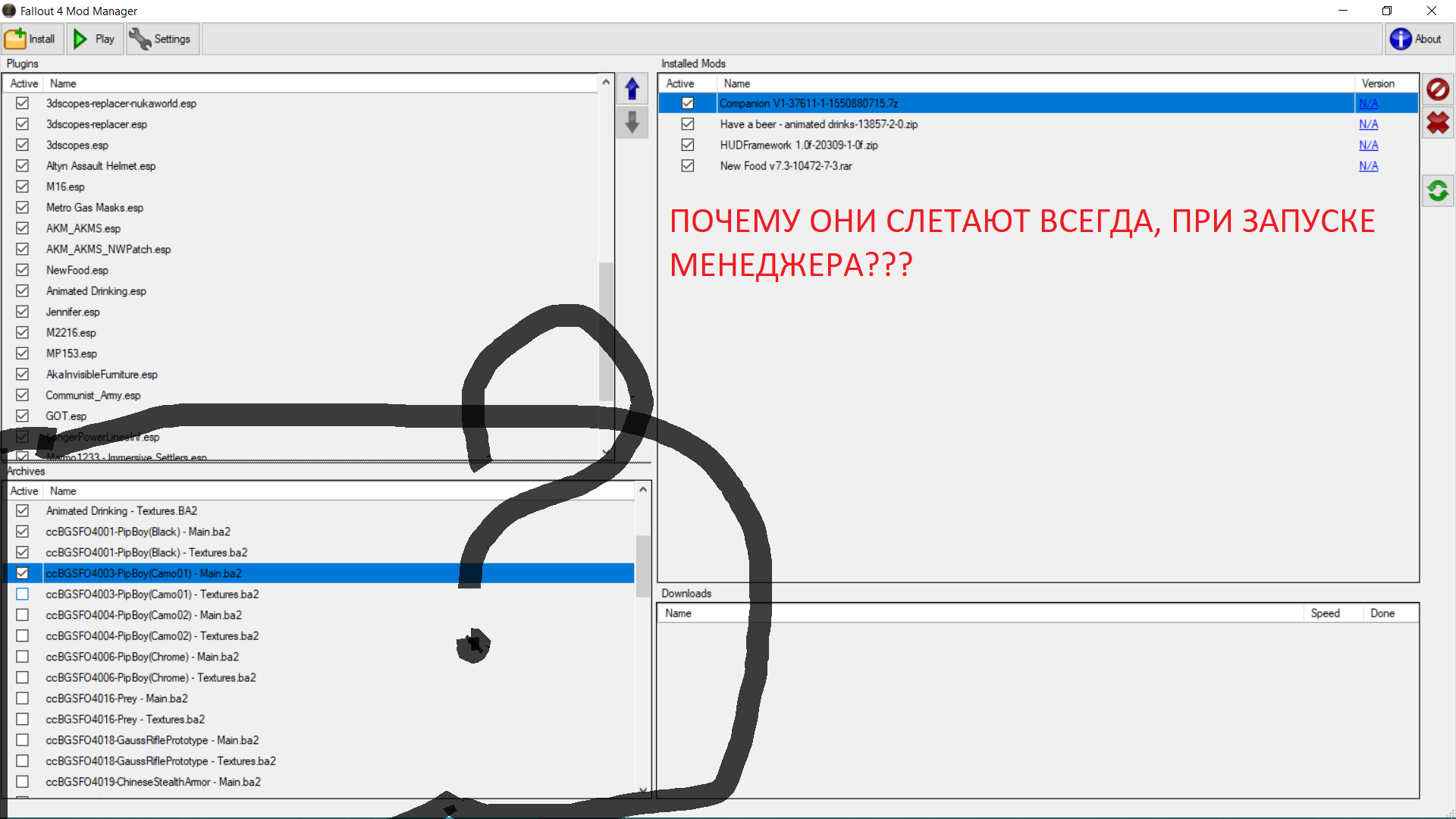Move plugin down with gray arrow
The height and width of the screenshot is (819, 1456).
click(x=632, y=122)
